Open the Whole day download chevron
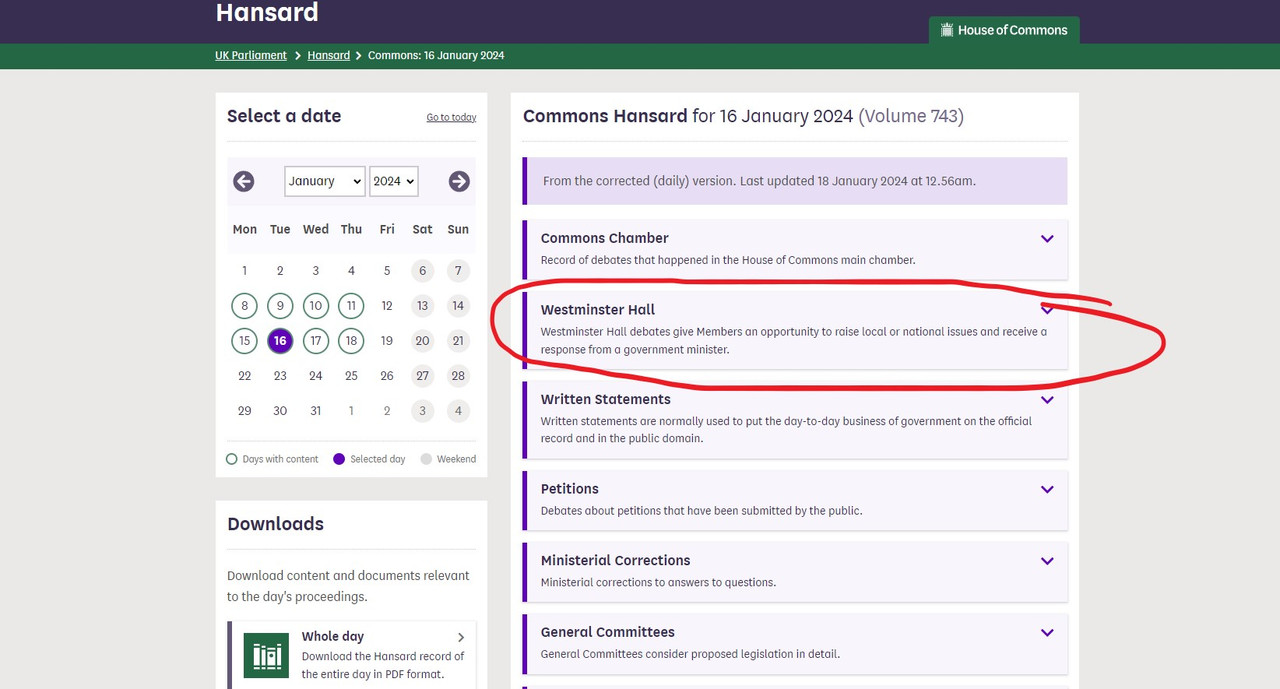The width and height of the screenshot is (1280, 689). 461,637
